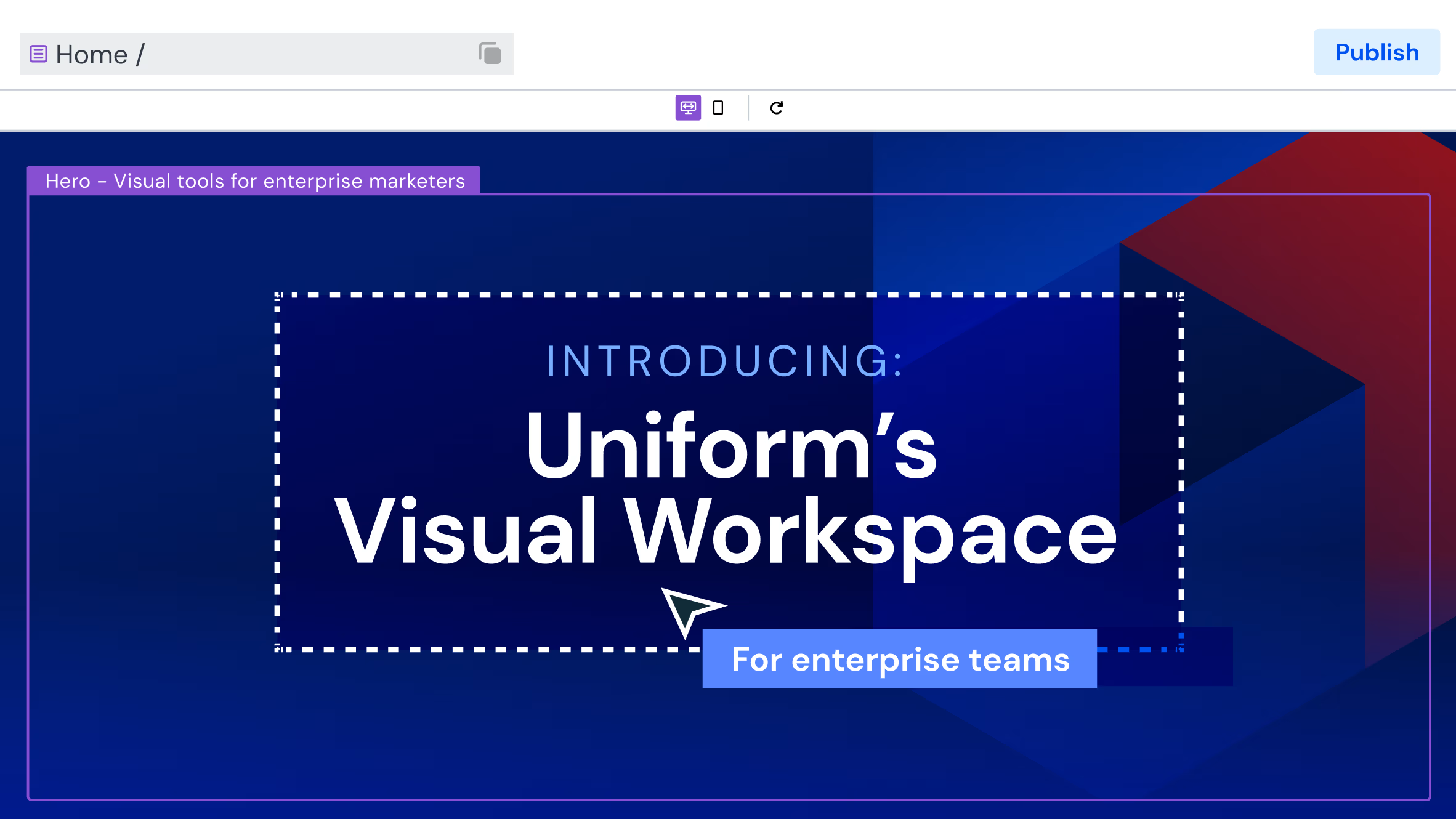Image resolution: width=1456 pixels, height=819 pixels.
Task: Select the desktop preview viewport icon
Action: tap(688, 108)
